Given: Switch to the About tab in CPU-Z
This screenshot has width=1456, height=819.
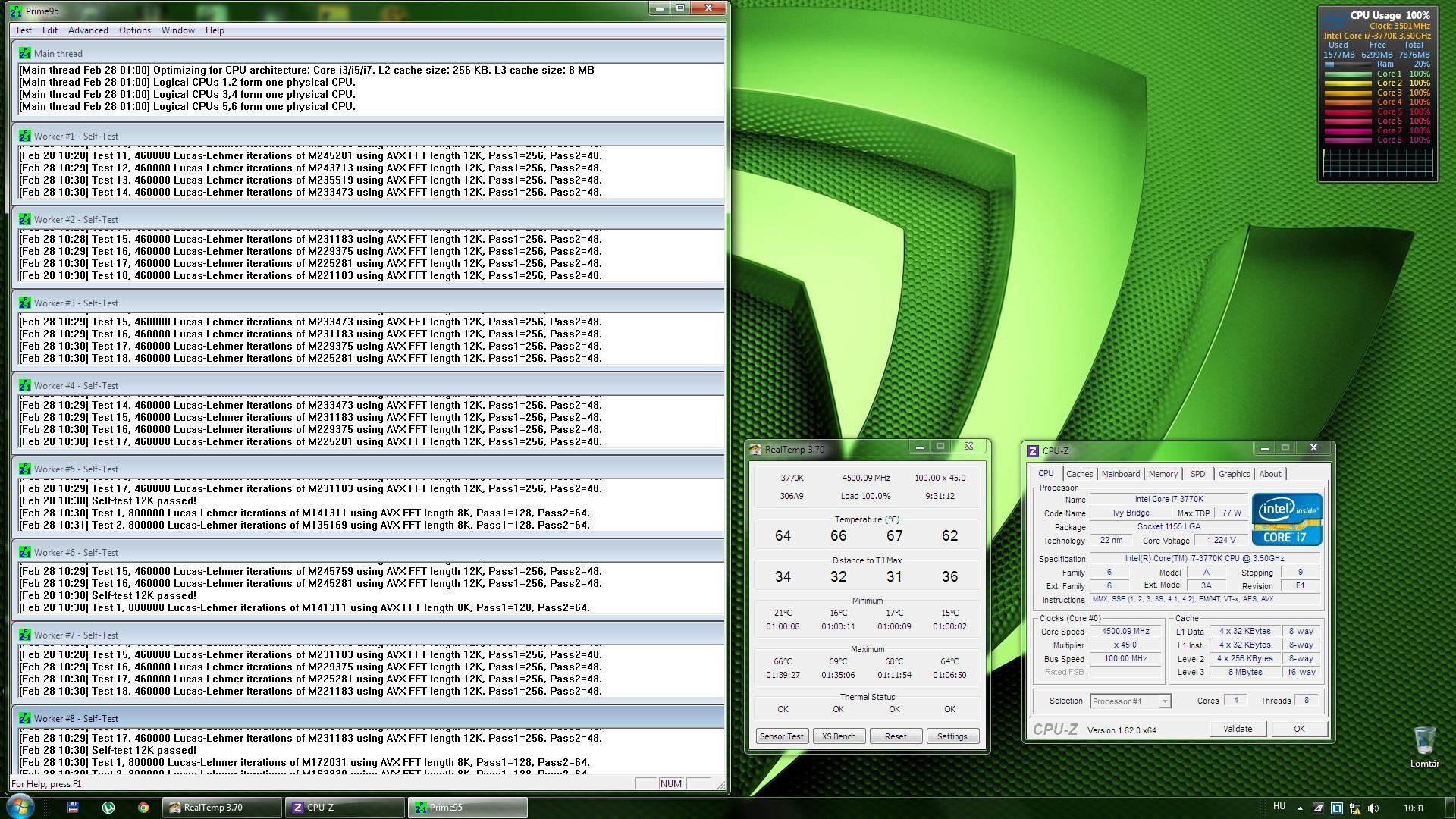Looking at the screenshot, I should click(x=1270, y=474).
